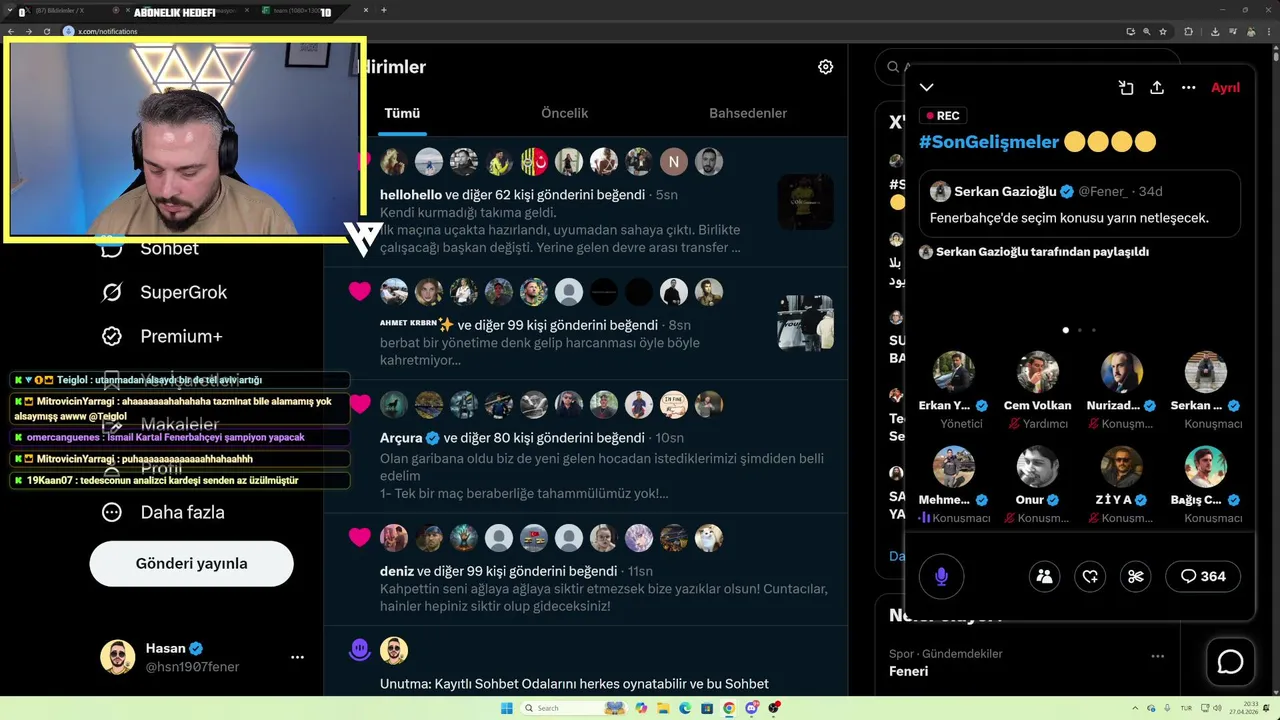This screenshot has width=1280, height=720.
Task: Clip the Space with scissors icon
Action: point(1135,576)
